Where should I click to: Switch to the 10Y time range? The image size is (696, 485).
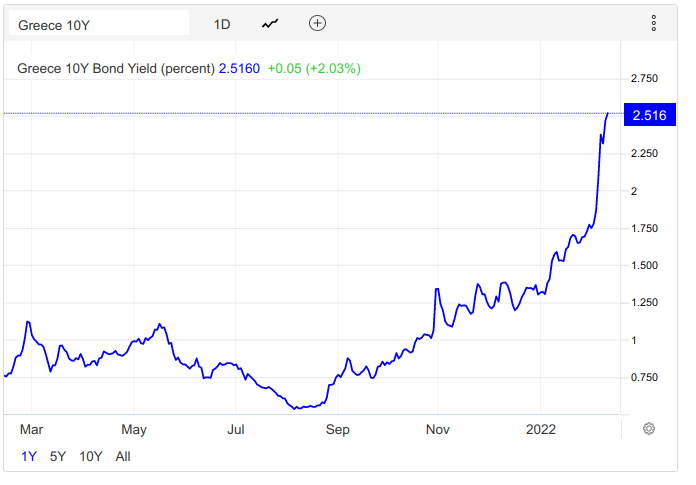point(91,456)
